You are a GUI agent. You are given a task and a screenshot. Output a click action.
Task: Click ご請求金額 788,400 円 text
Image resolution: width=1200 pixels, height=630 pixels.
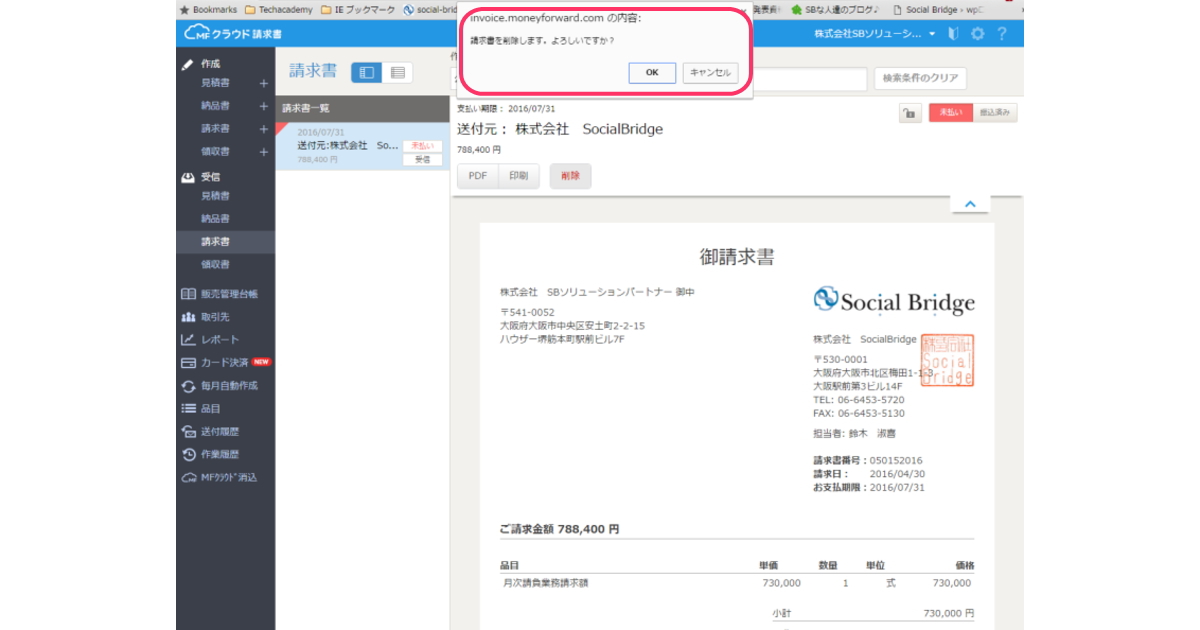tap(559, 528)
